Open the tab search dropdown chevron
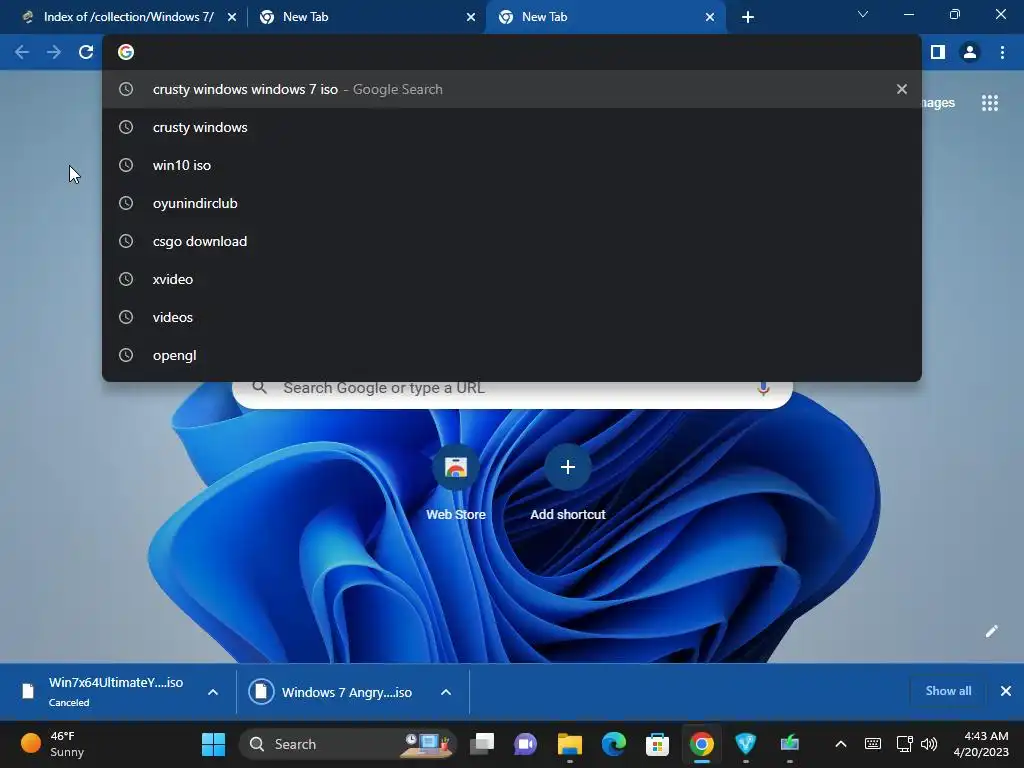1024x768 pixels. 863,14
